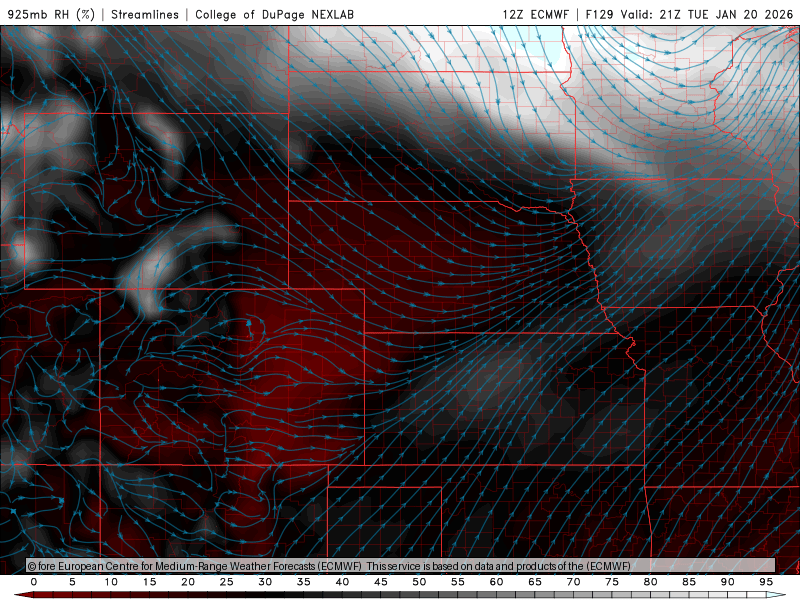800x600 pixels.
Task: Click the 50 value on the color scale
Action: click(419, 582)
